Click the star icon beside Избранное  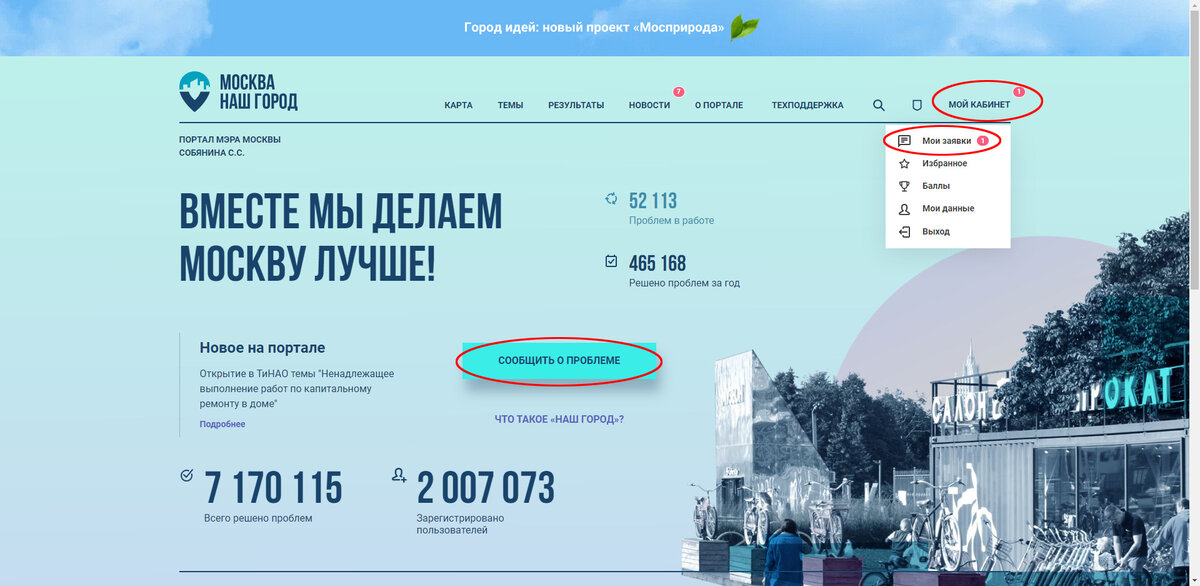click(x=904, y=163)
